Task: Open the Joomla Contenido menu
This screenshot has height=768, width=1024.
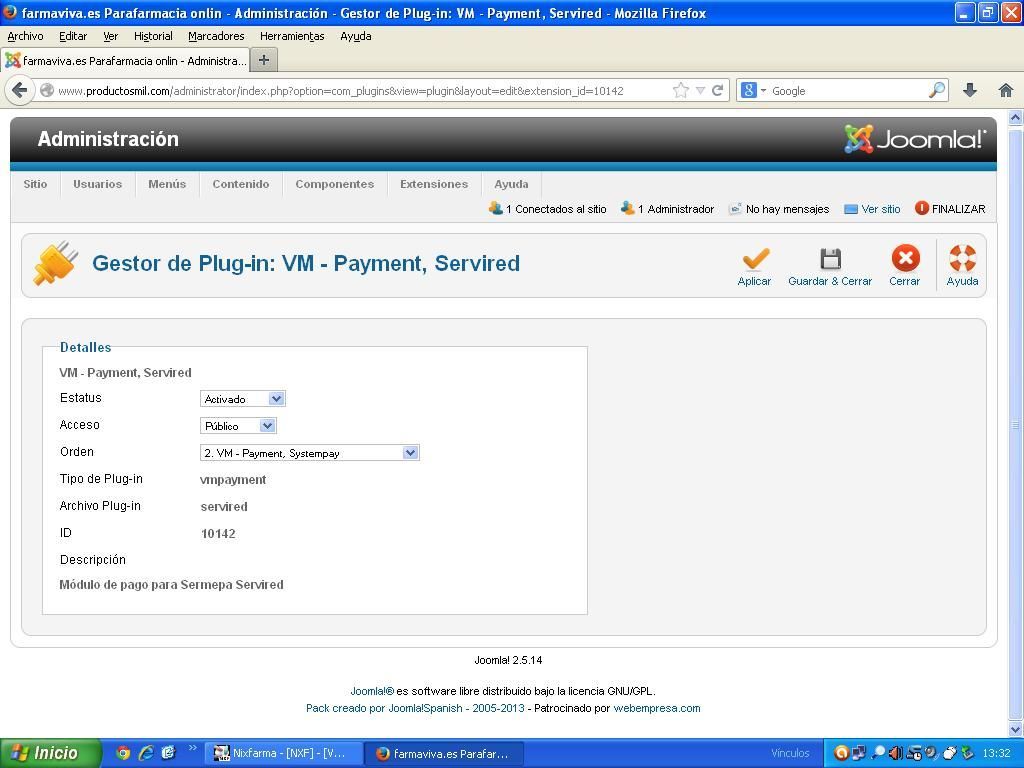Action: coord(241,184)
